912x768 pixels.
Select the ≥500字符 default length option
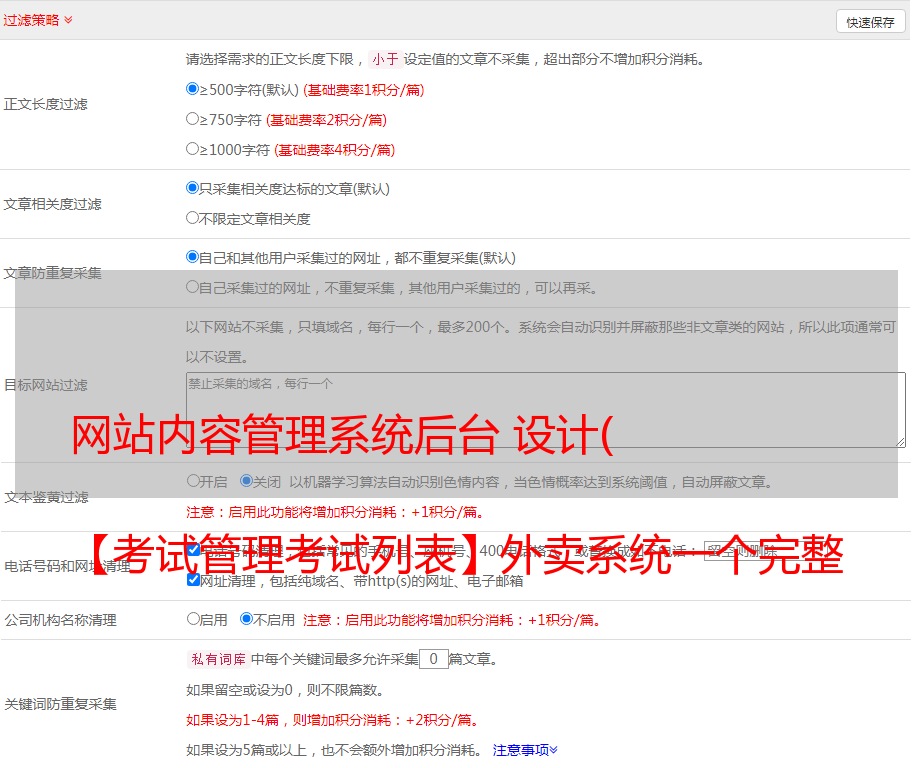pos(193,89)
